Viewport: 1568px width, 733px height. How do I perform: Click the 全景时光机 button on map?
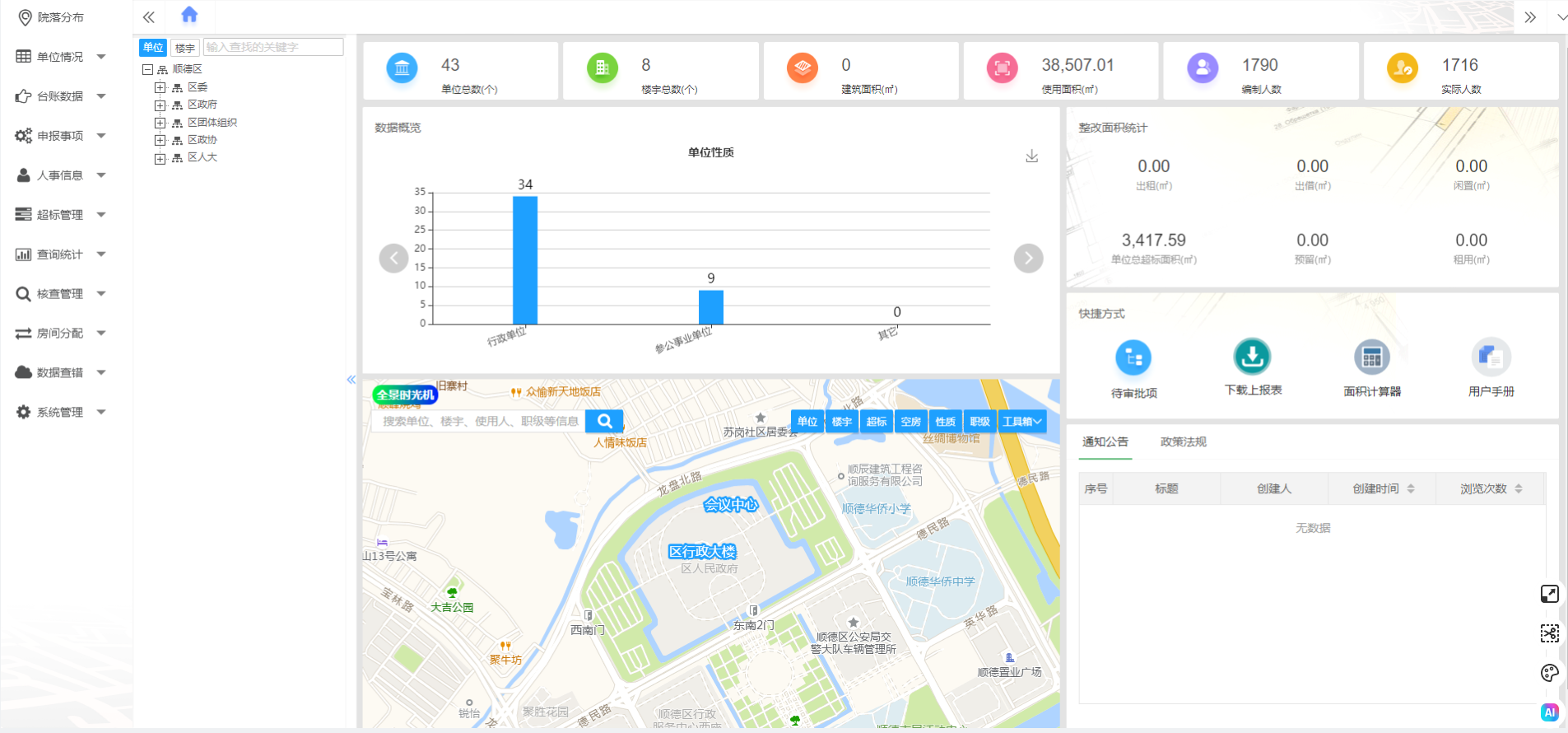pyautogui.click(x=405, y=395)
